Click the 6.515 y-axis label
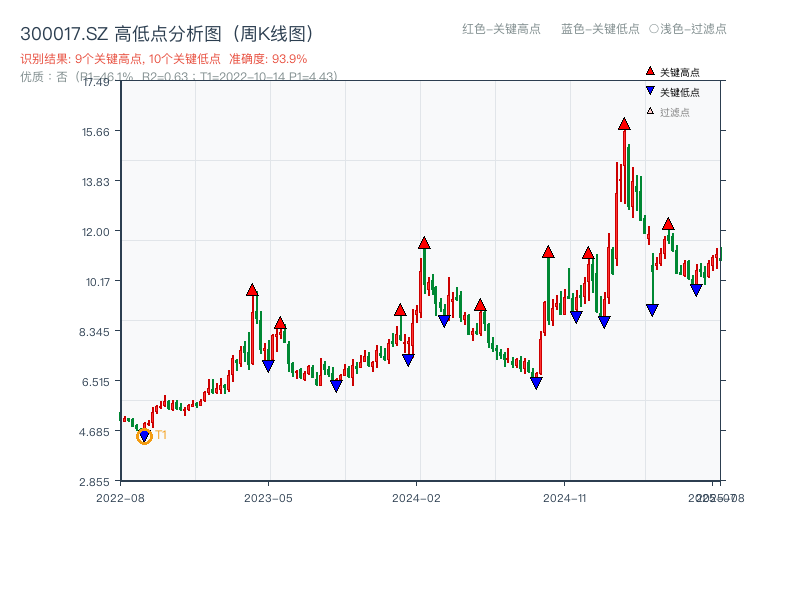This screenshot has width=800, height=600. click(x=96, y=382)
